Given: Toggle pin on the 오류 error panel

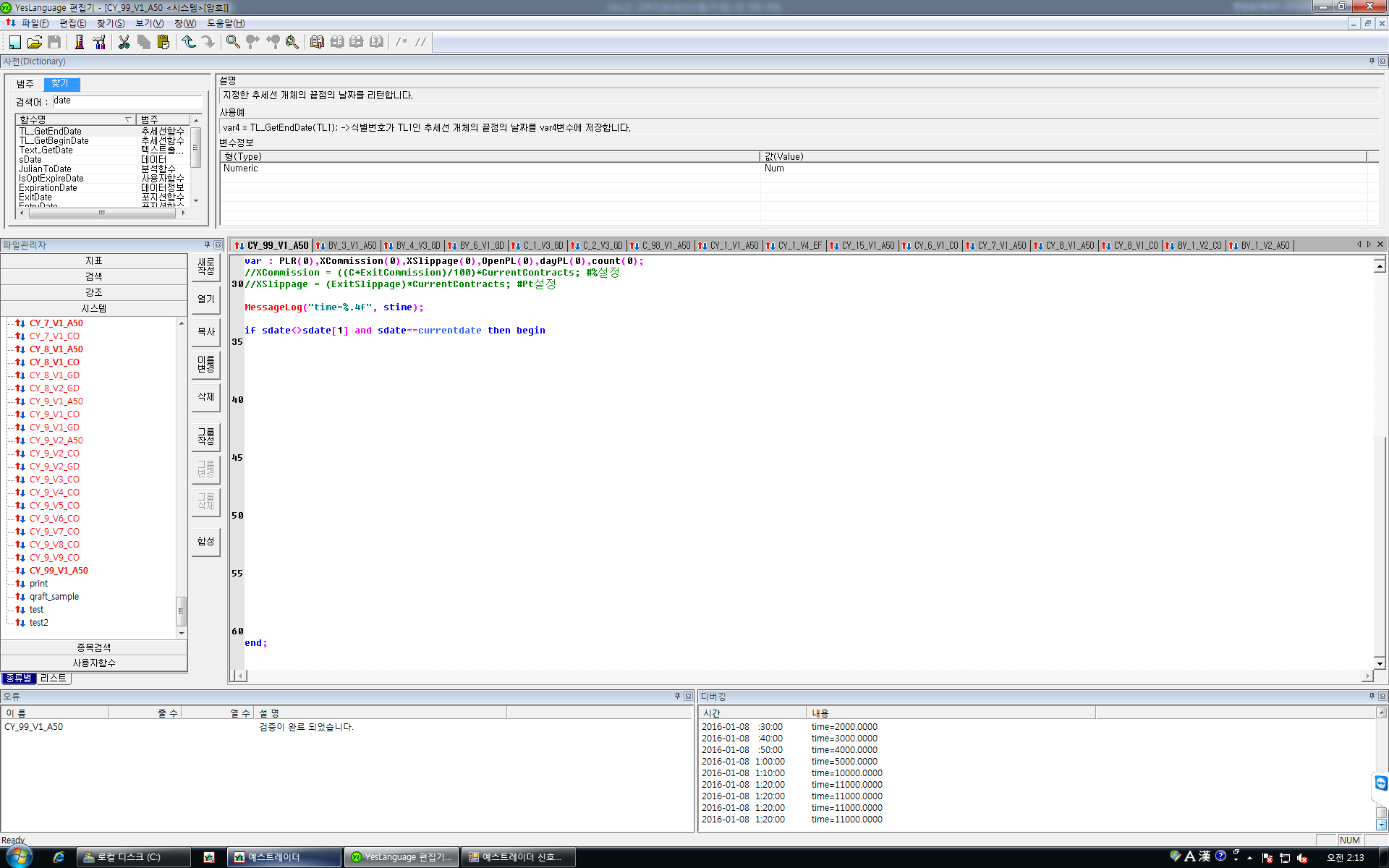Looking at the screenshot, I should [x=677, y=696].
